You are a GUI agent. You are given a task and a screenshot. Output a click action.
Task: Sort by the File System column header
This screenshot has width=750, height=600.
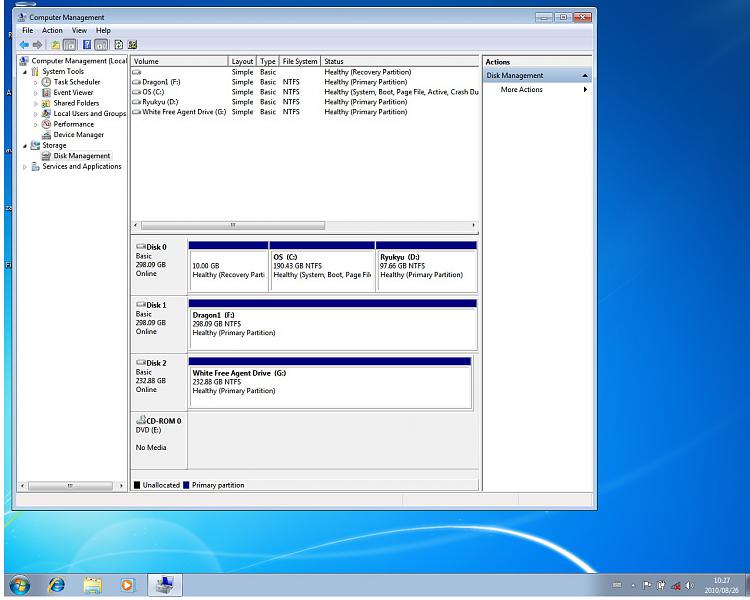coord(299,61)
